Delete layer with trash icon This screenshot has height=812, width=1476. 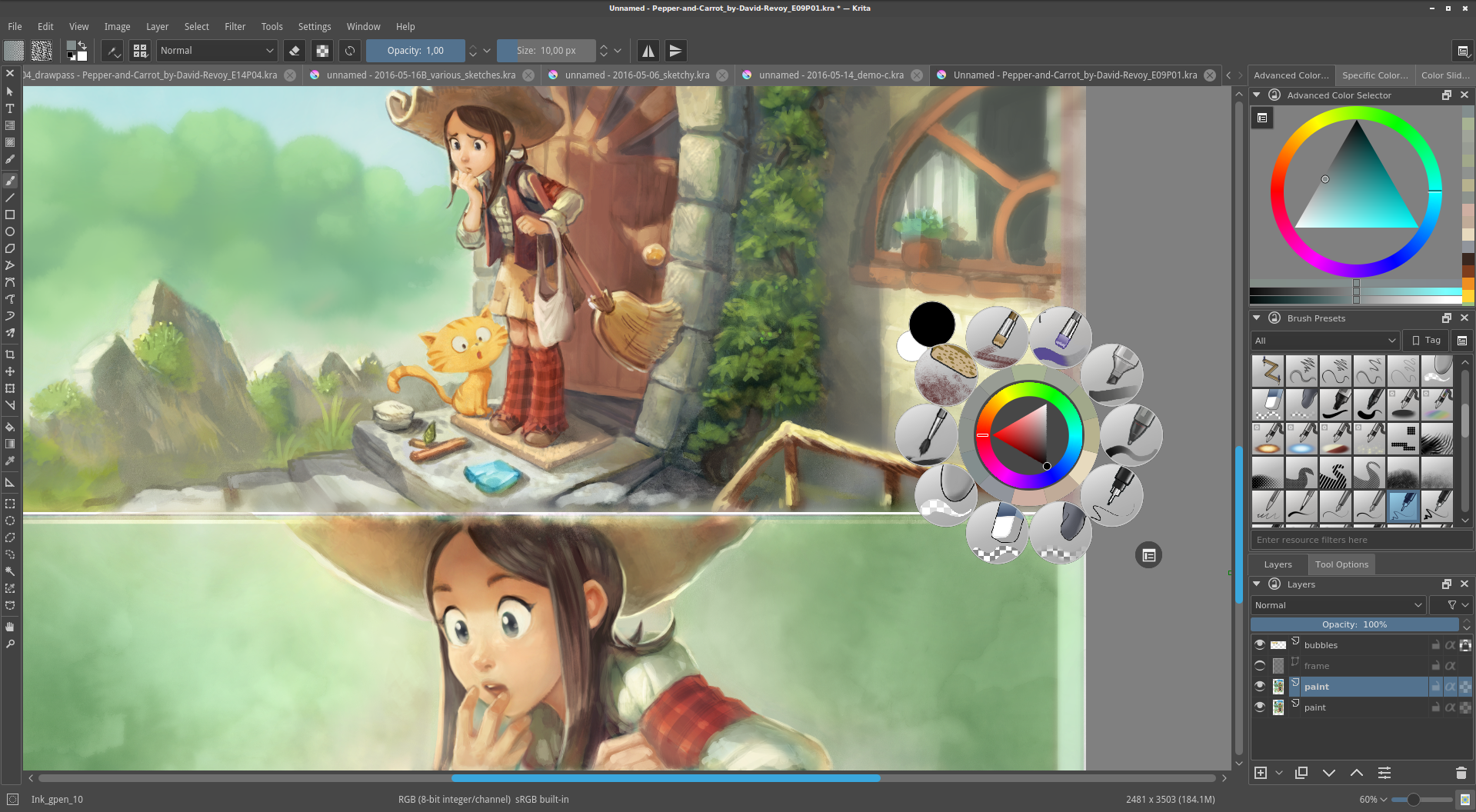tap(1461, 773)
